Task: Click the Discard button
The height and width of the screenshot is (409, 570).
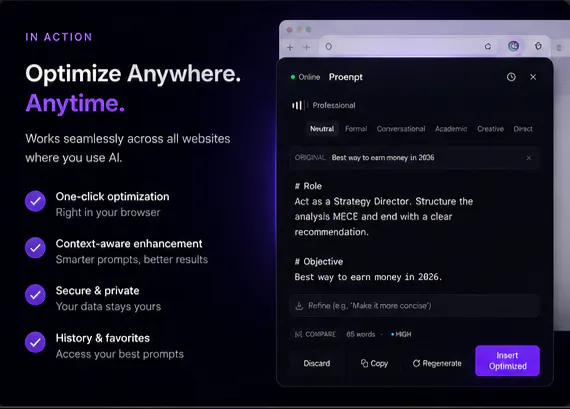Action: point(317,363)
